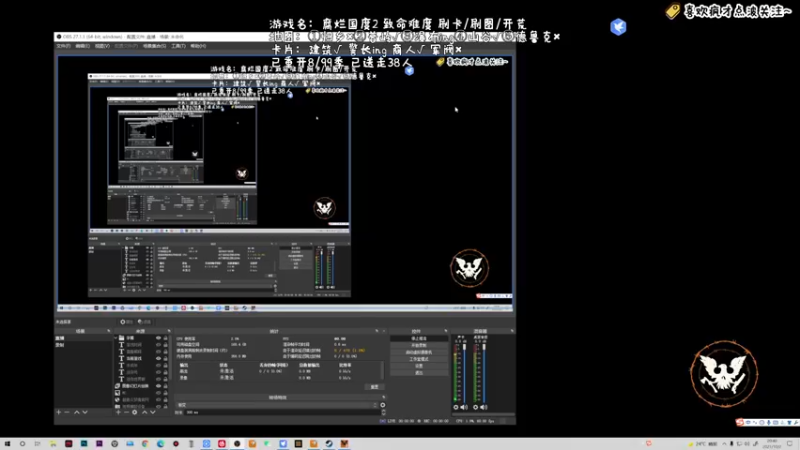Adjust transition duration stepper arrows
This screenshot has width=800, height=450.
click(x=384, y=412)
